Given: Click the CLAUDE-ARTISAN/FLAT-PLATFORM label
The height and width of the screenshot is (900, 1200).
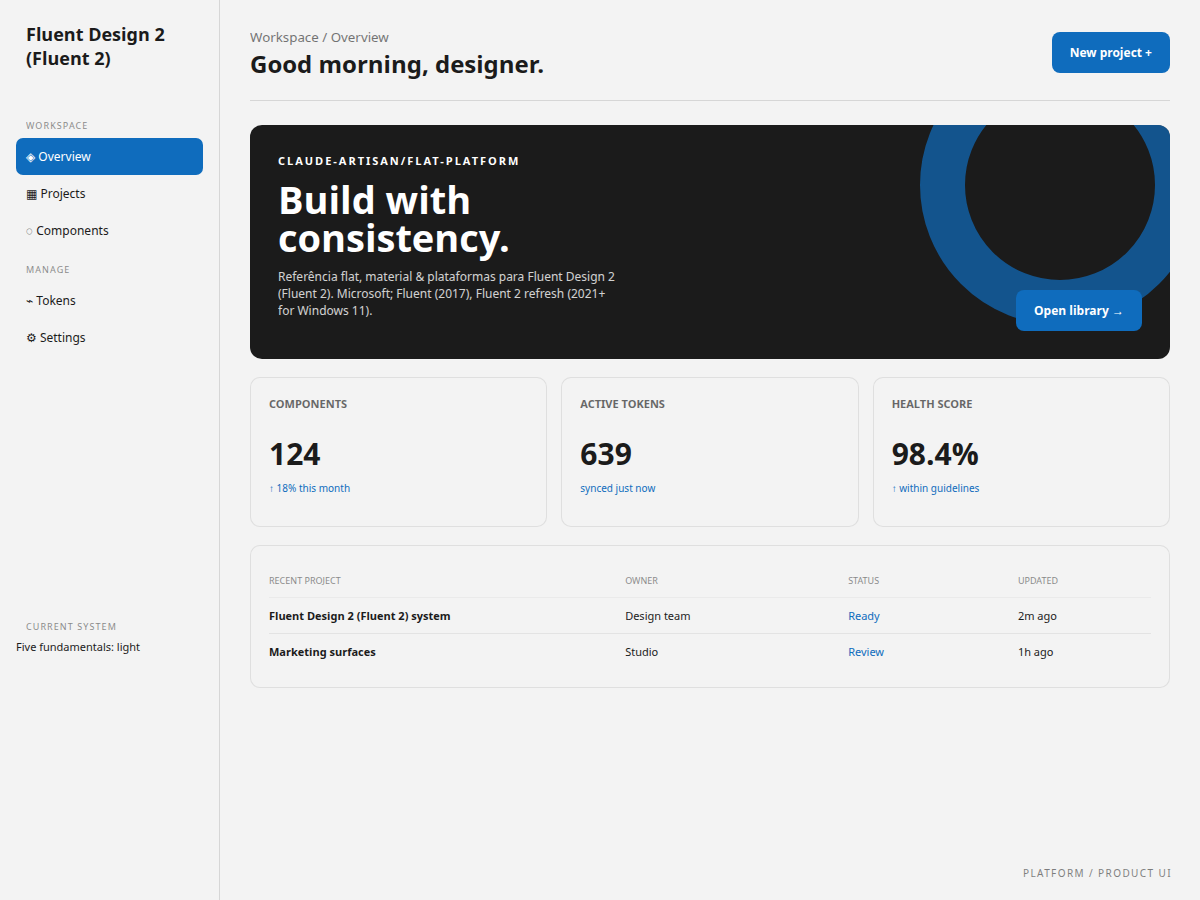Looking at the screenshot, I should [399, 161].
